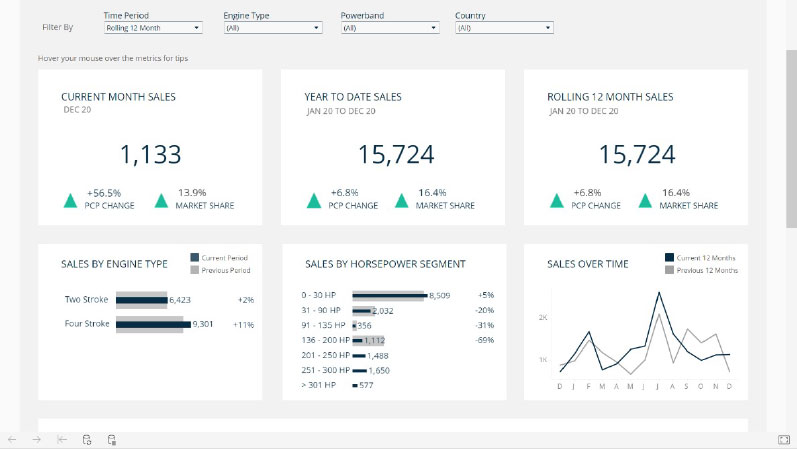Click the Revert icon in bottom toolbar

(62, 439)
